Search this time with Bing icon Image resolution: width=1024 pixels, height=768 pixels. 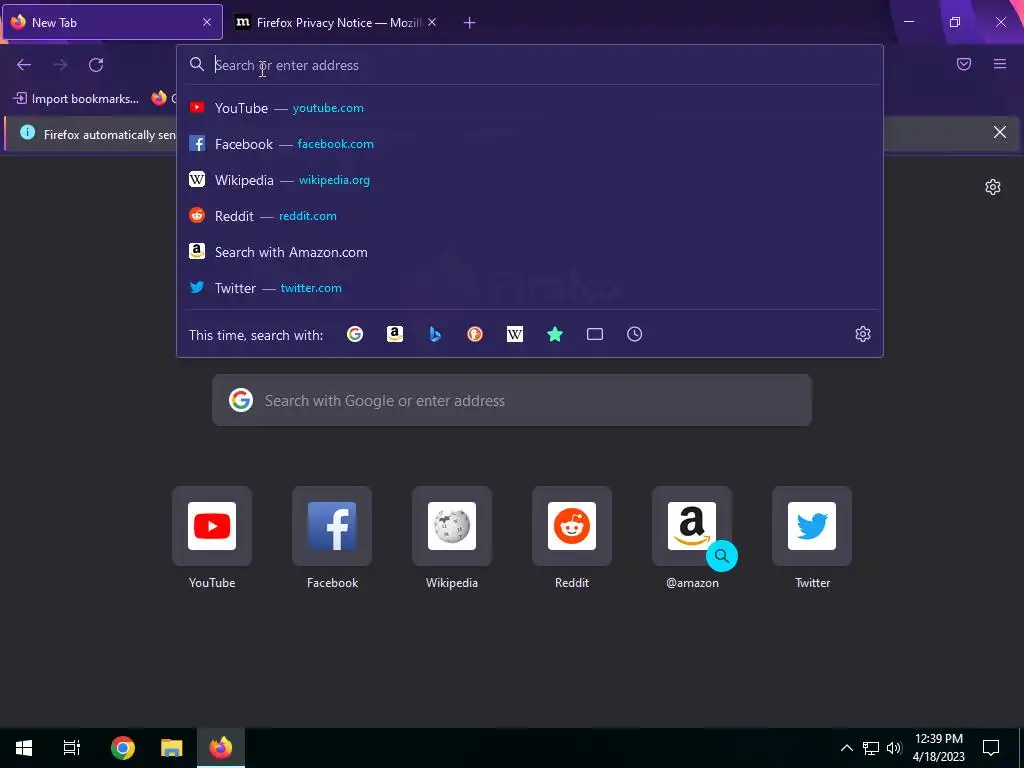click(435, 334)
